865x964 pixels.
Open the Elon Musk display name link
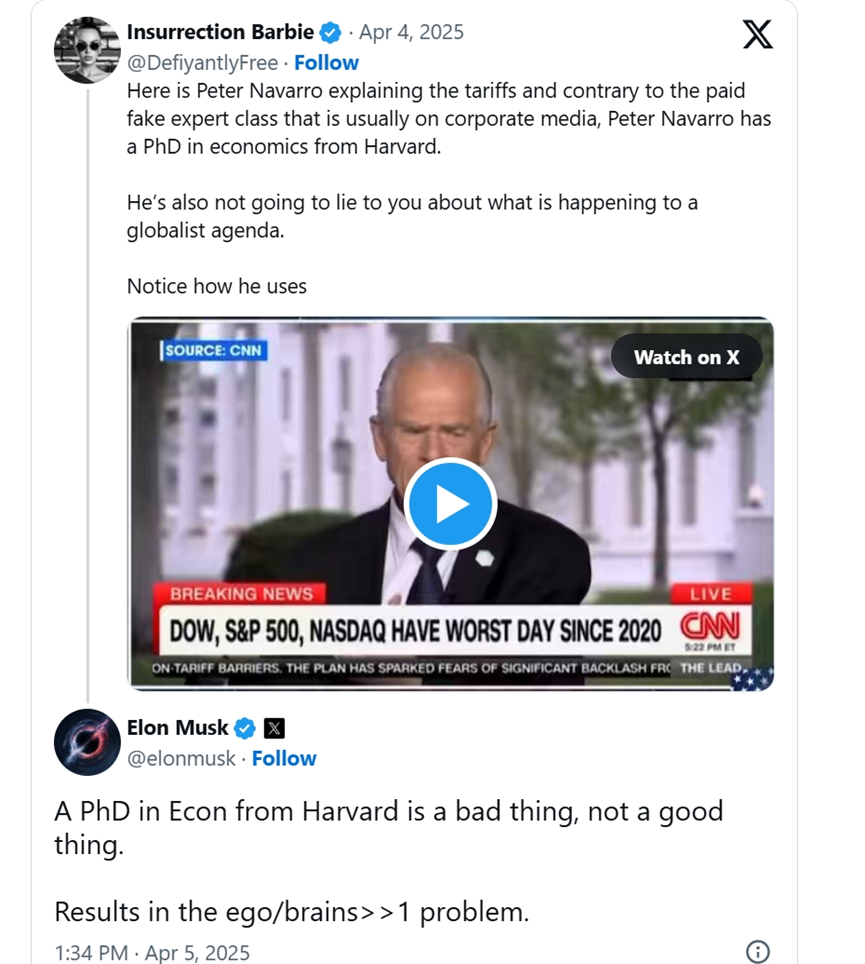pos(178,728)
